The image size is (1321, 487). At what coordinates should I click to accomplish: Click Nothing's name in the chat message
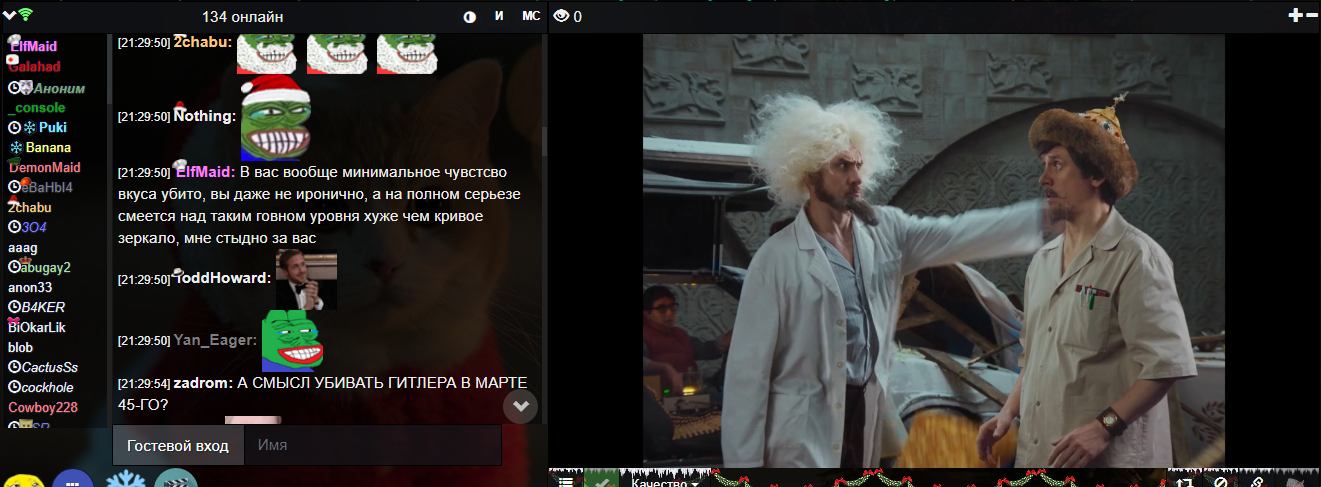(205, 116)
